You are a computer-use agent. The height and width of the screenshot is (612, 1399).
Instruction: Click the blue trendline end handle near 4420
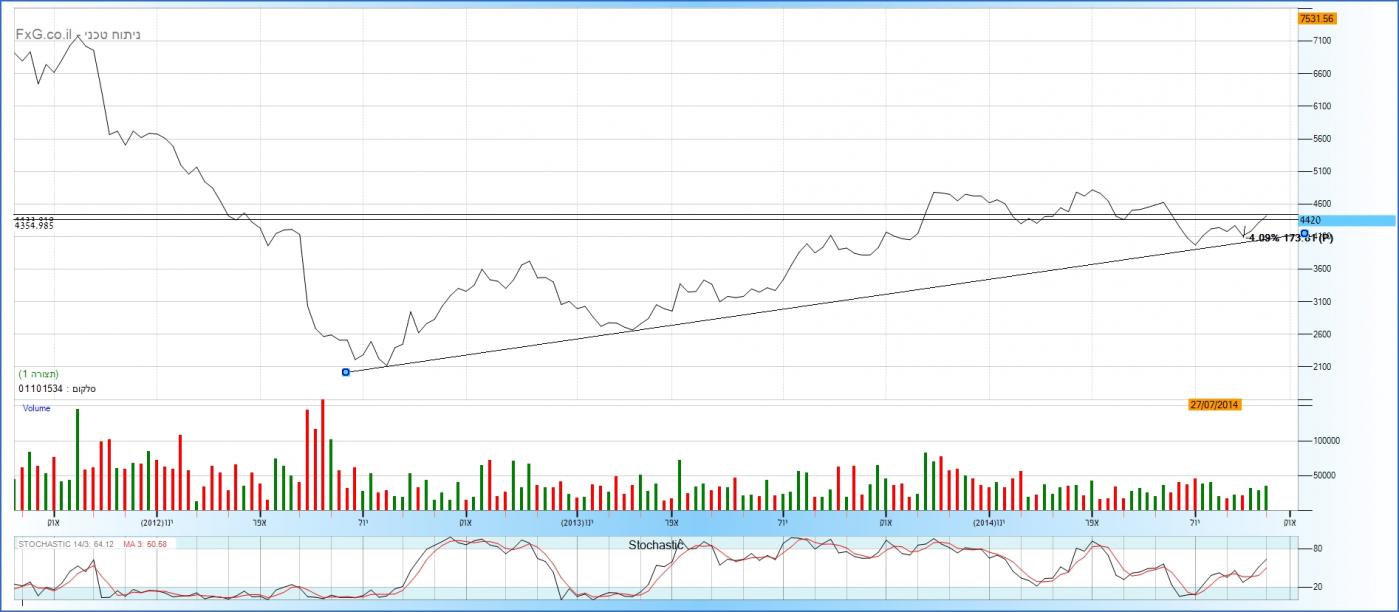tap(1304, 233)
